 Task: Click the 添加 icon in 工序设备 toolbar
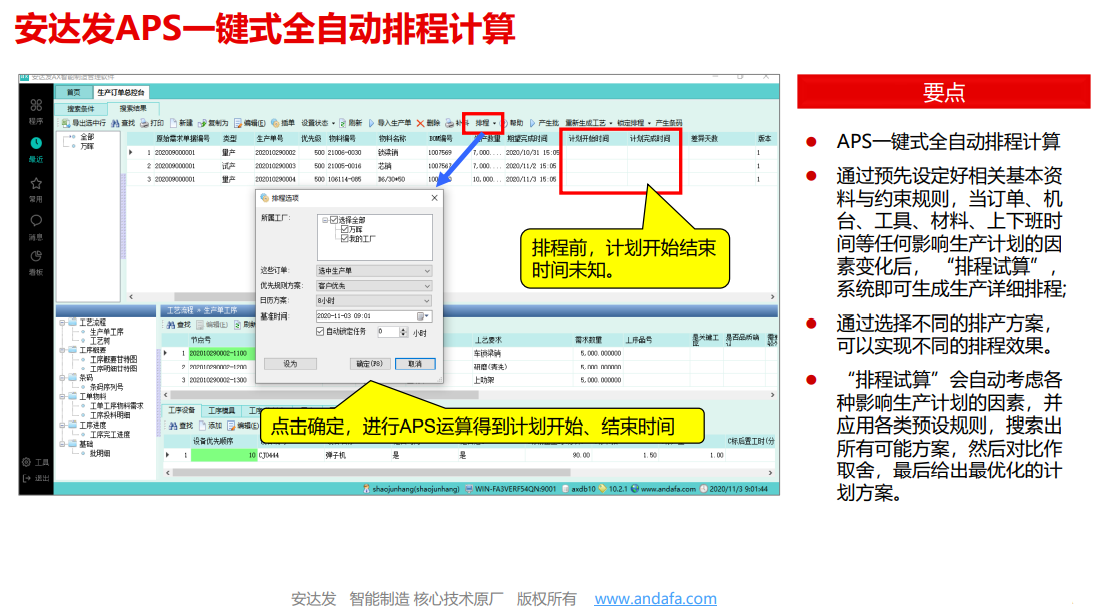point(203,426)
